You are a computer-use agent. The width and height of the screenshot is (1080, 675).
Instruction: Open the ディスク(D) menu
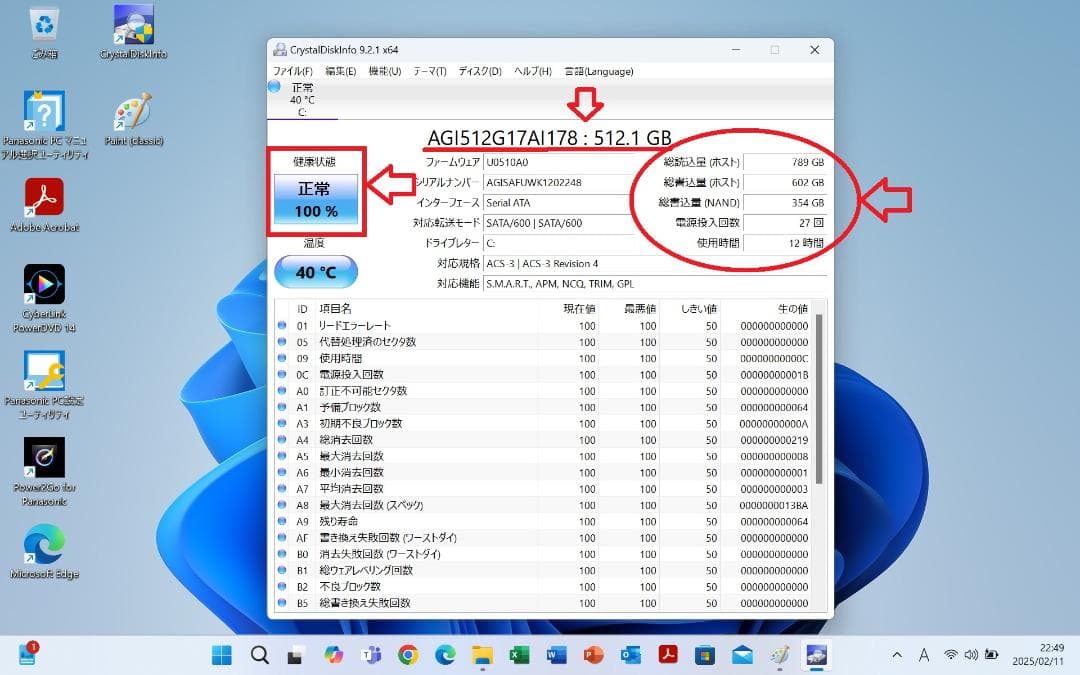478,71
